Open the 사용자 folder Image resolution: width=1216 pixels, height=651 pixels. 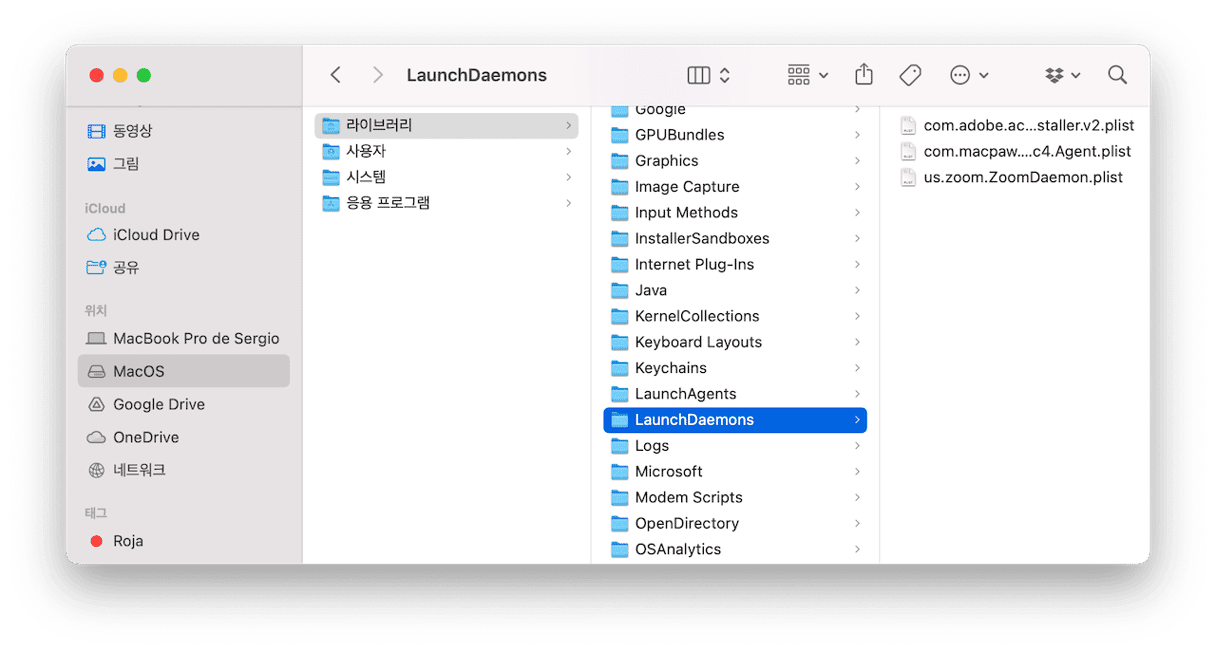446,151
